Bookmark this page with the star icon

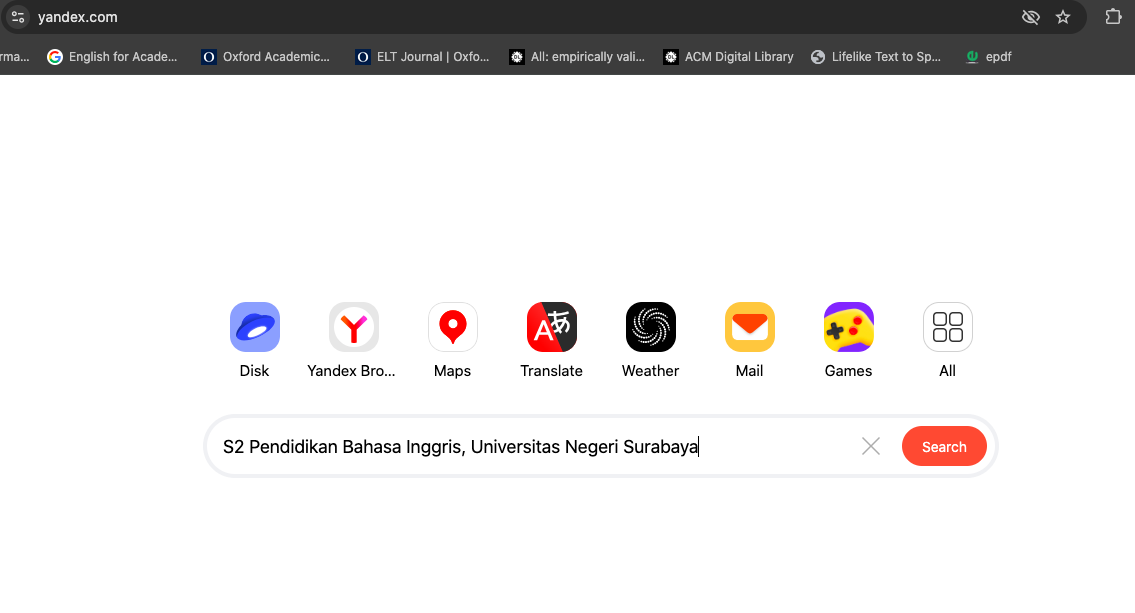pos(1063,17)
